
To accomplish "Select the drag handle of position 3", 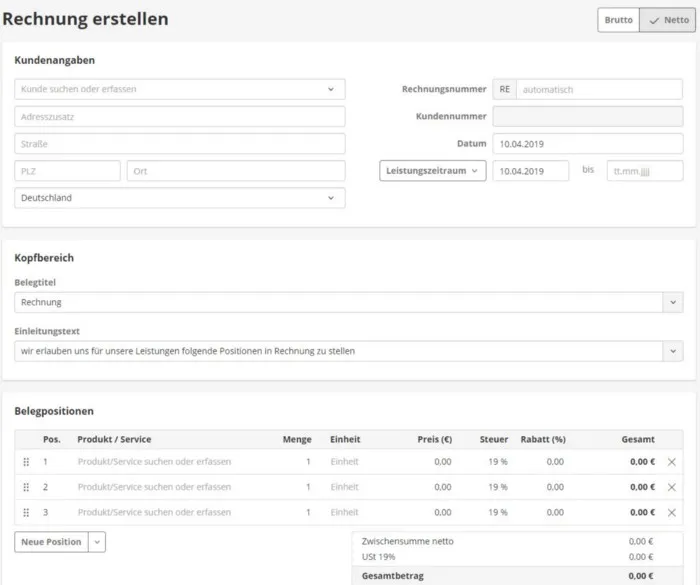I will [26, 513].
